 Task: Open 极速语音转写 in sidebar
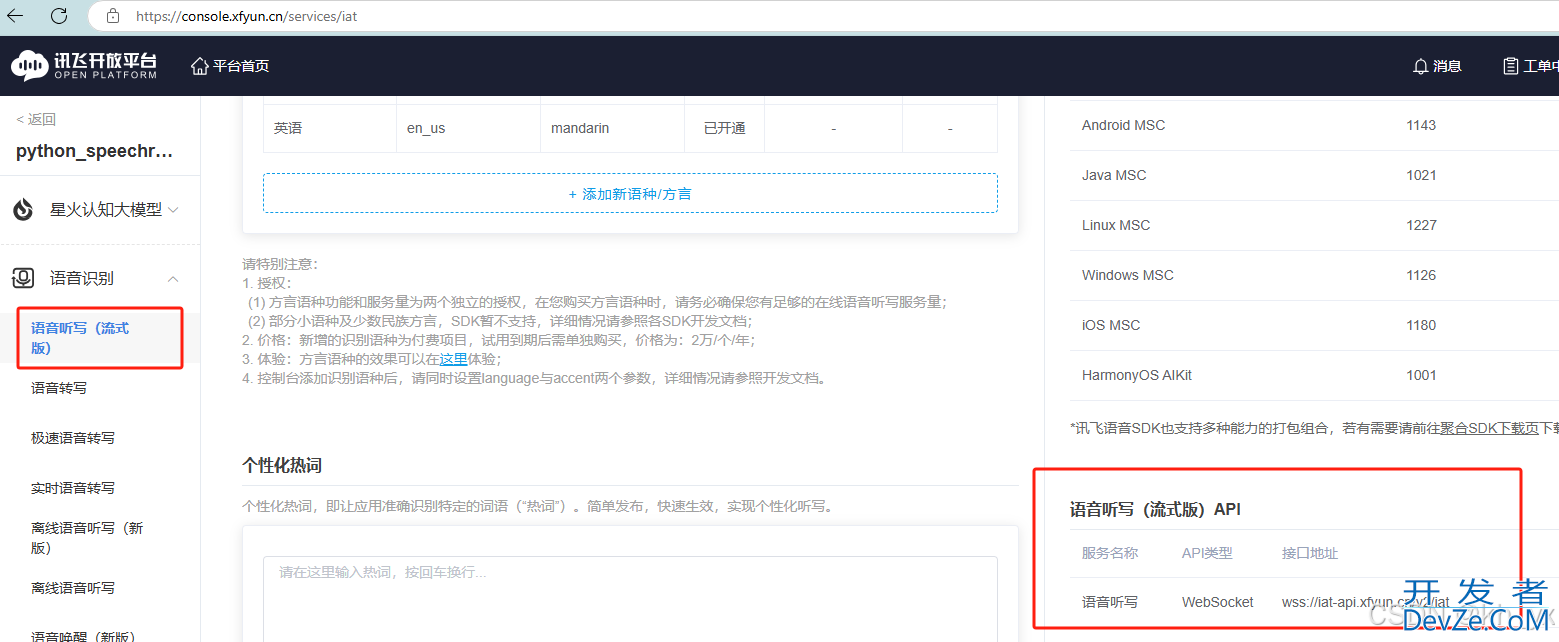[73, 438]
